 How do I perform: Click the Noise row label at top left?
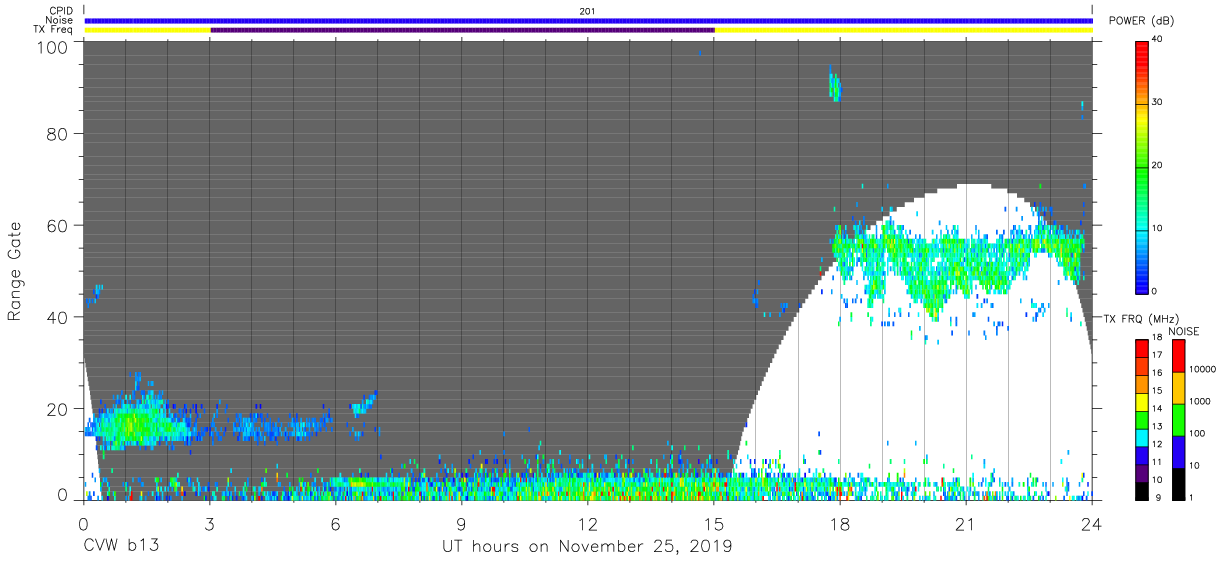[60, 20]
